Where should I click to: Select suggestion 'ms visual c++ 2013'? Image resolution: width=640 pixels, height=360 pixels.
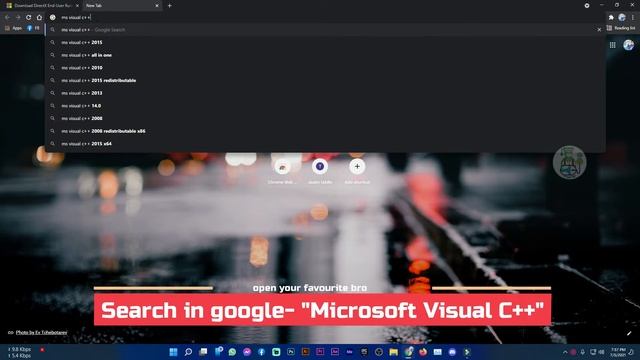(324, 93)
